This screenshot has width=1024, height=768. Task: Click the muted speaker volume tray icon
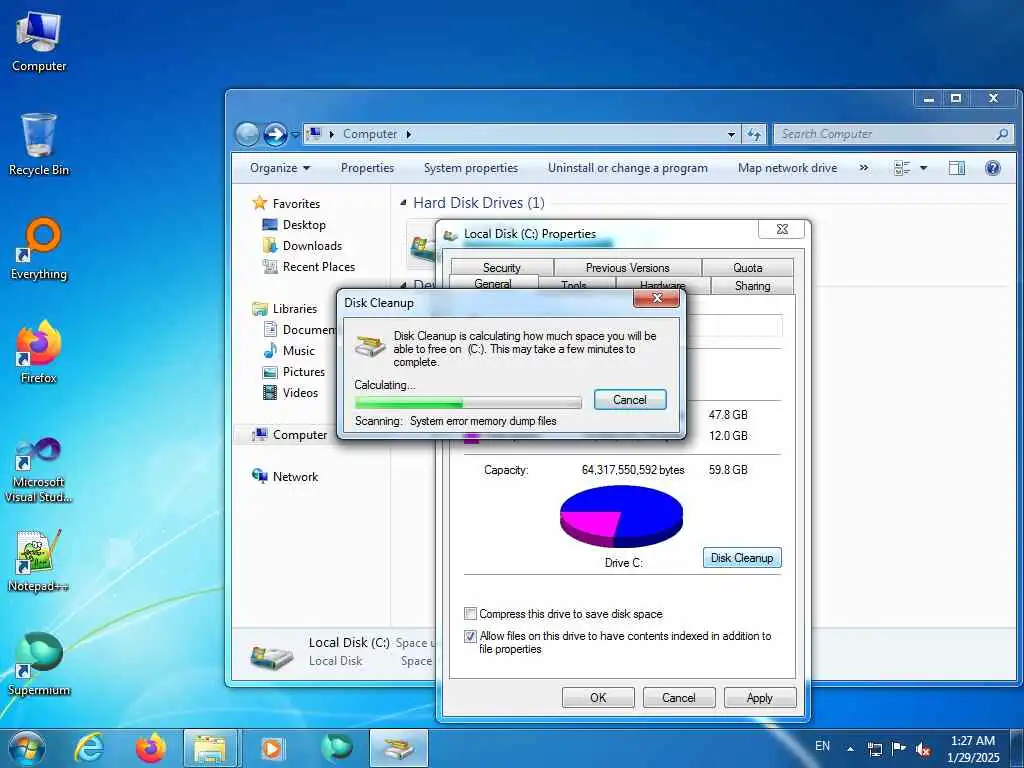coord(923,749)
